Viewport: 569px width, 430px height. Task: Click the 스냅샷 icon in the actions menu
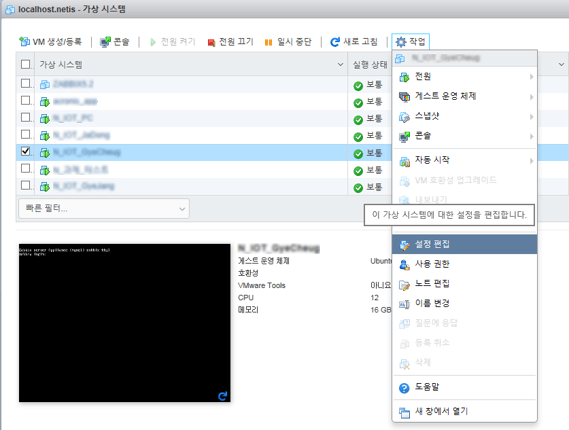coord(404,117)
